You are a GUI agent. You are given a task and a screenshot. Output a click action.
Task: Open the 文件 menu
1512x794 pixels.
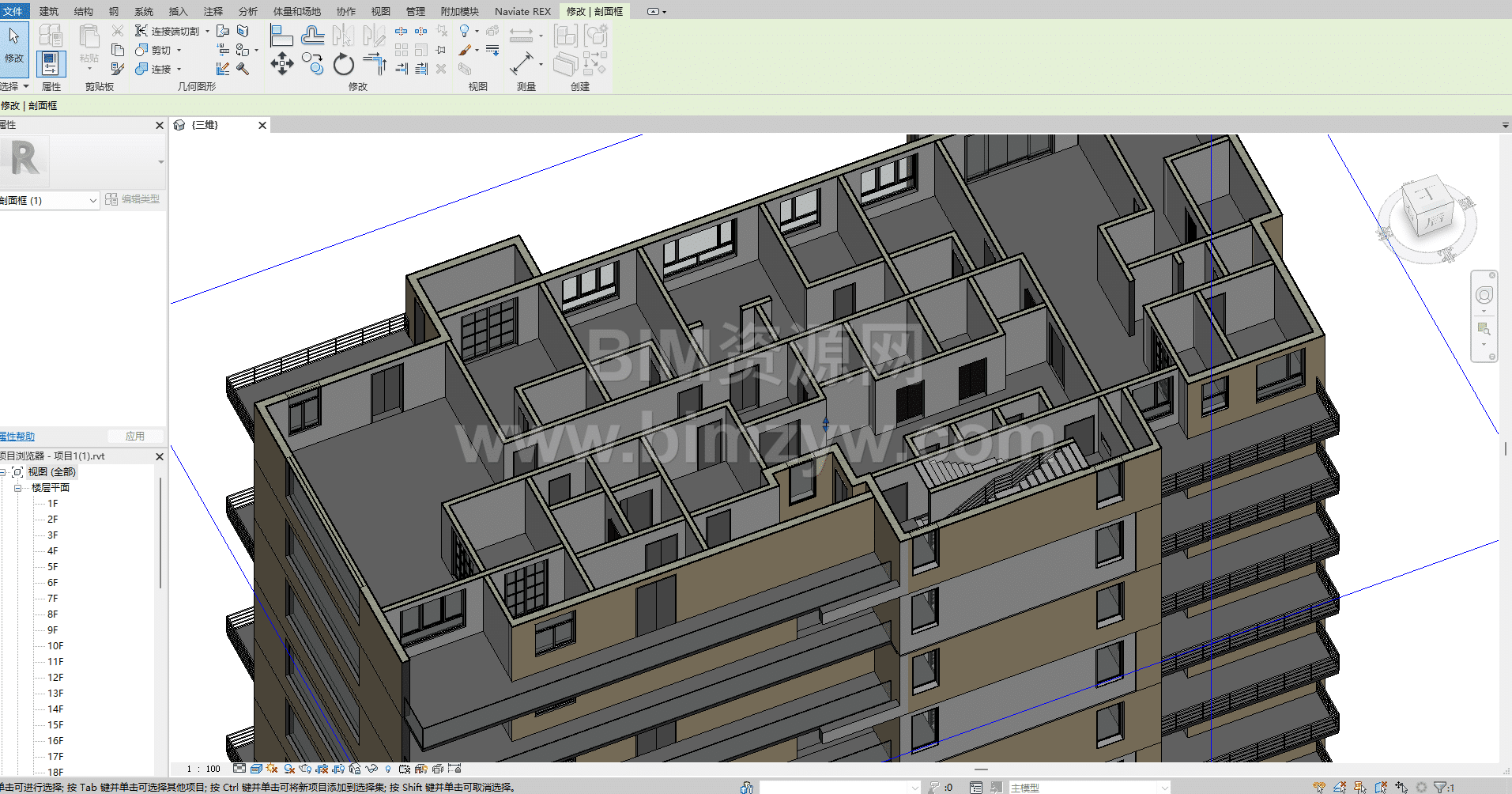(13, 11)
